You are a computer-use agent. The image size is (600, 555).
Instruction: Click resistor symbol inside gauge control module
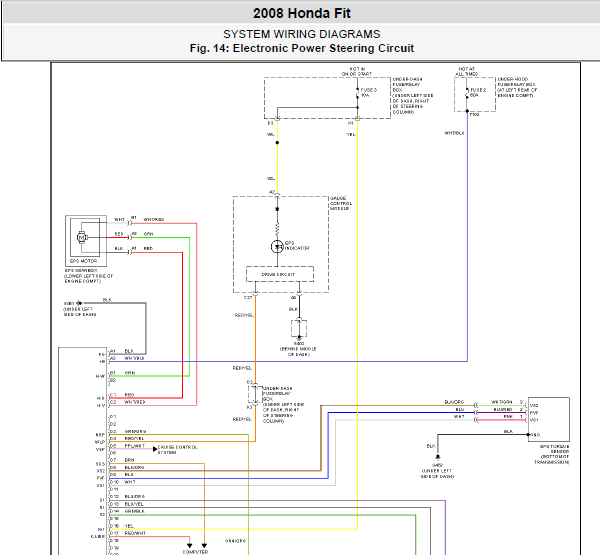[277, 229]
